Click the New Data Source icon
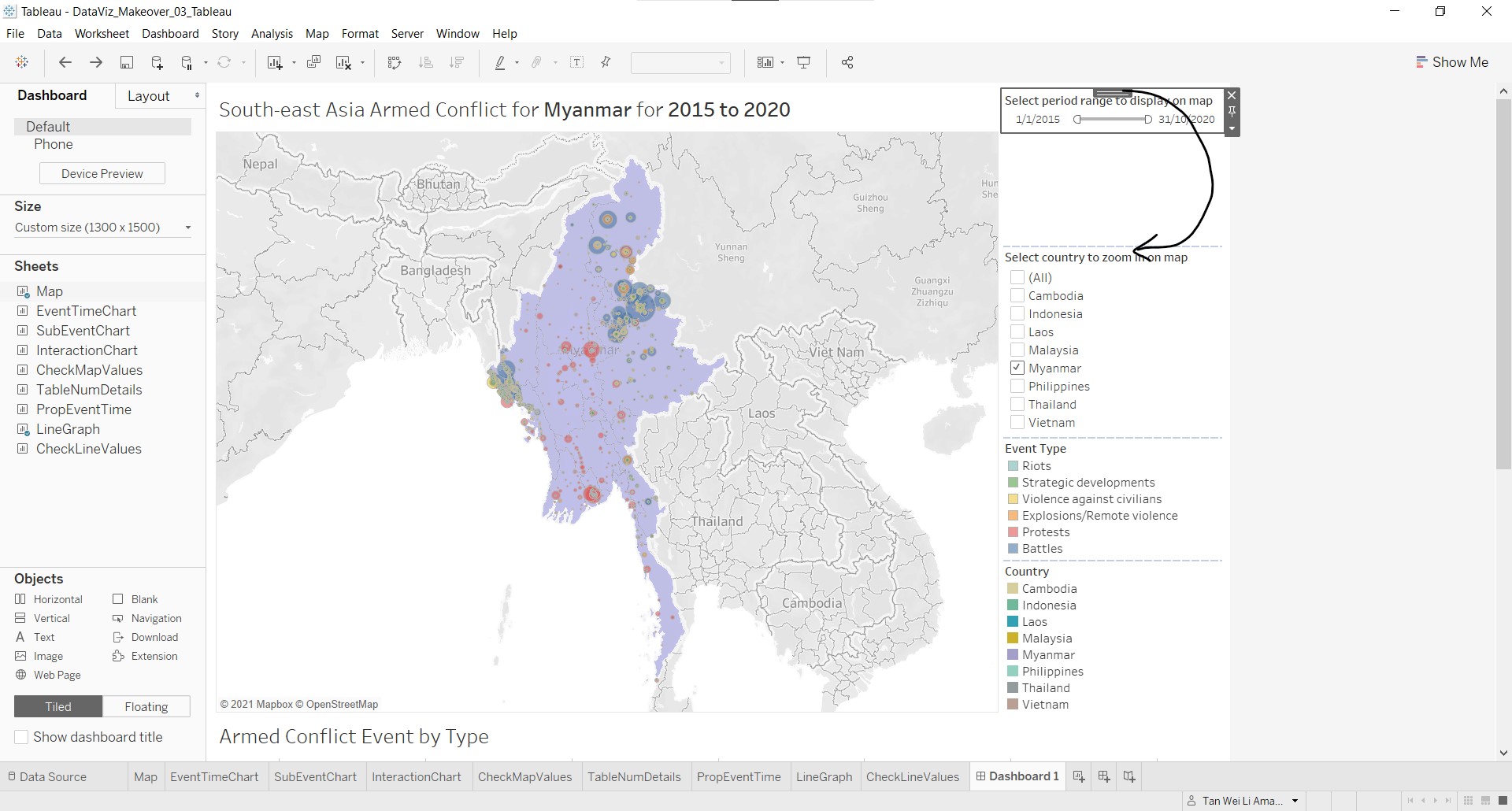Image resolution: width=1512 pixels, height=811 pixels. point(157,63)
